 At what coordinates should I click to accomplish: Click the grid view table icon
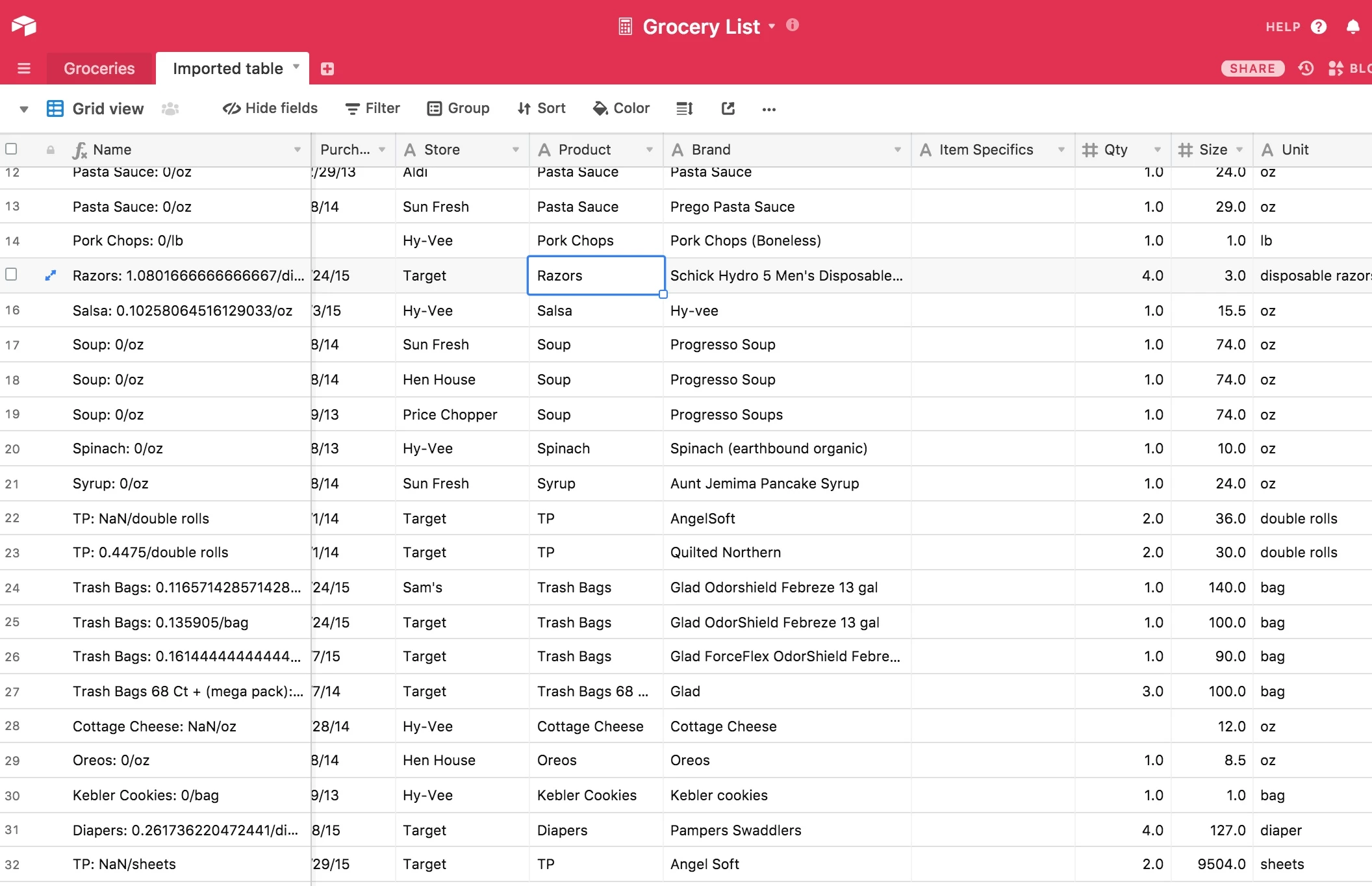(x=55, y=108)
